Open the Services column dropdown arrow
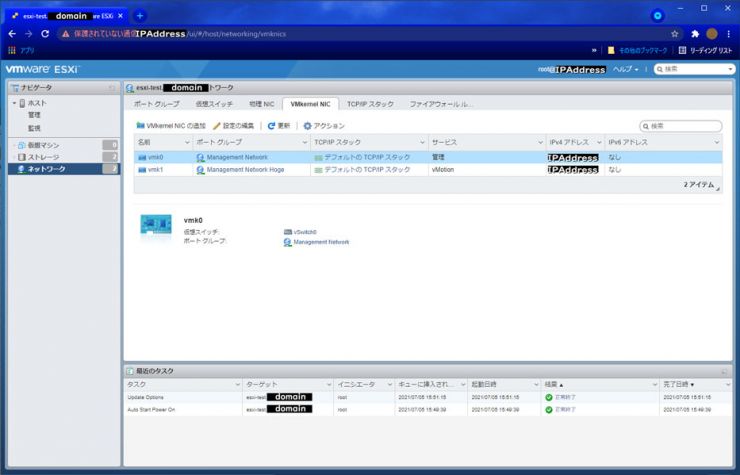Viewport: 740px width, 475px height. (x=540, y=142)
